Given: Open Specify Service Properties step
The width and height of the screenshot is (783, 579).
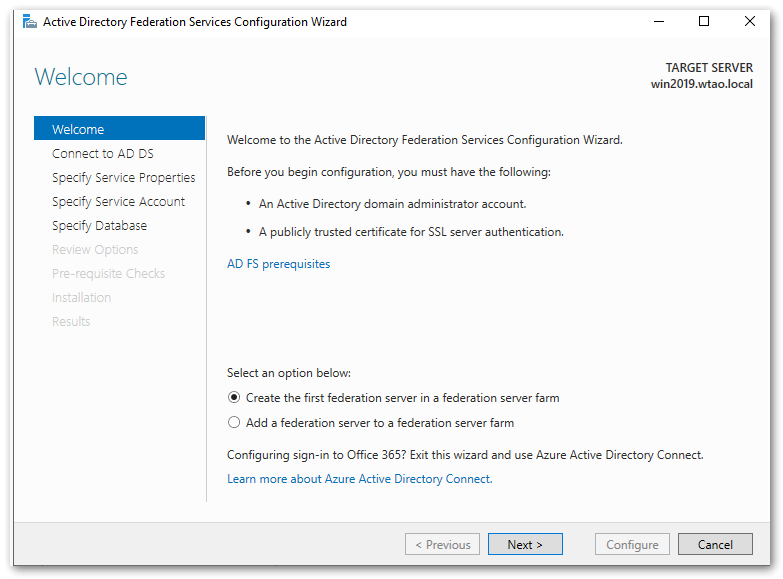Looking at the screenshot, I should click(124, 178).
